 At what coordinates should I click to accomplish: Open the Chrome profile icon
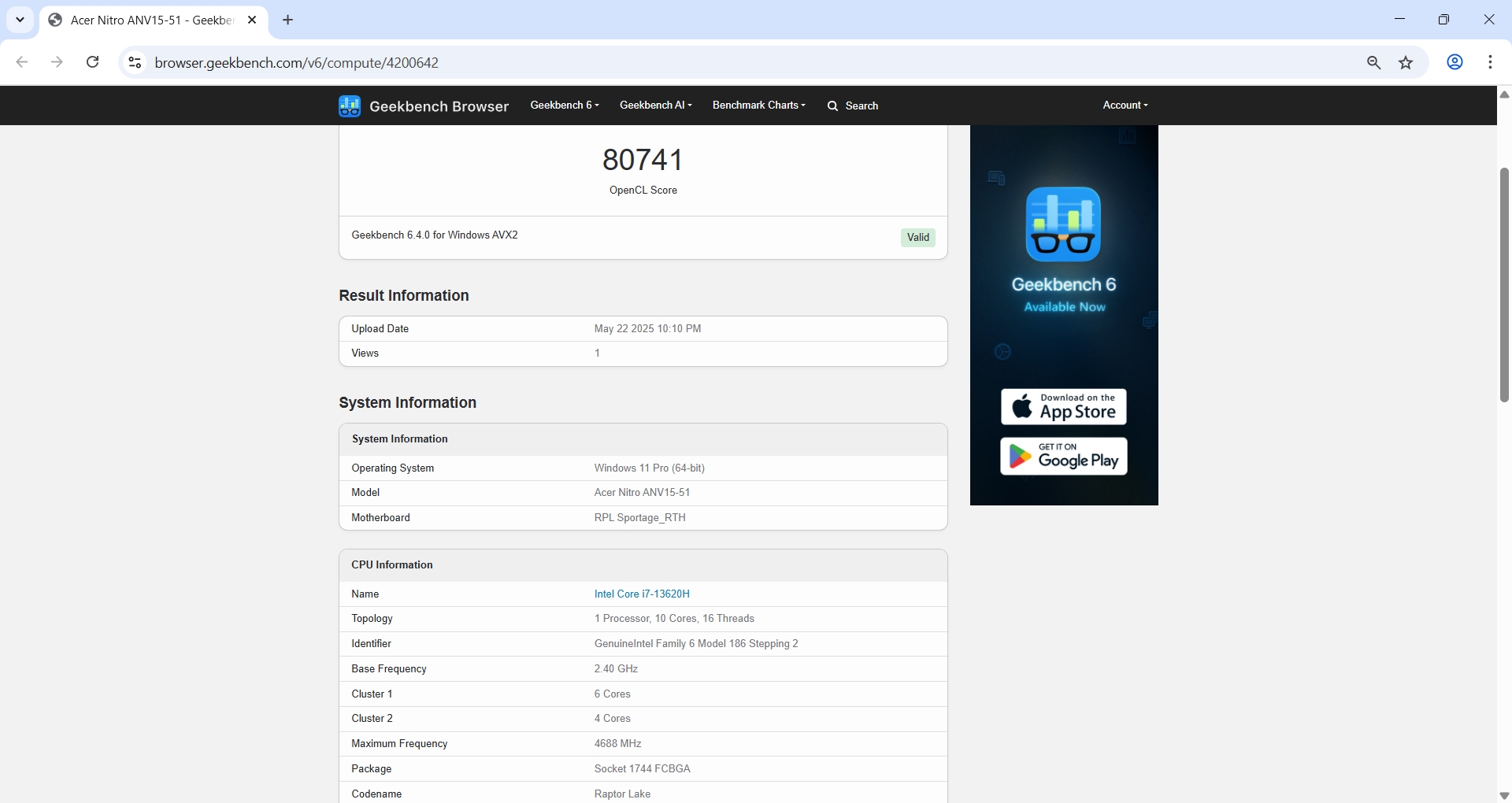tap(1455, 62)
